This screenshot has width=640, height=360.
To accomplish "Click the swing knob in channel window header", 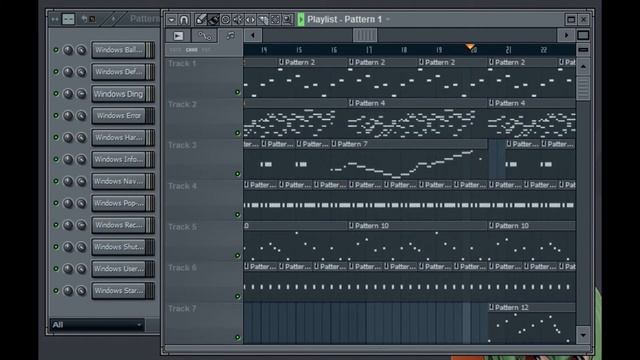I will pyautogui.click(x=113, y=19).
